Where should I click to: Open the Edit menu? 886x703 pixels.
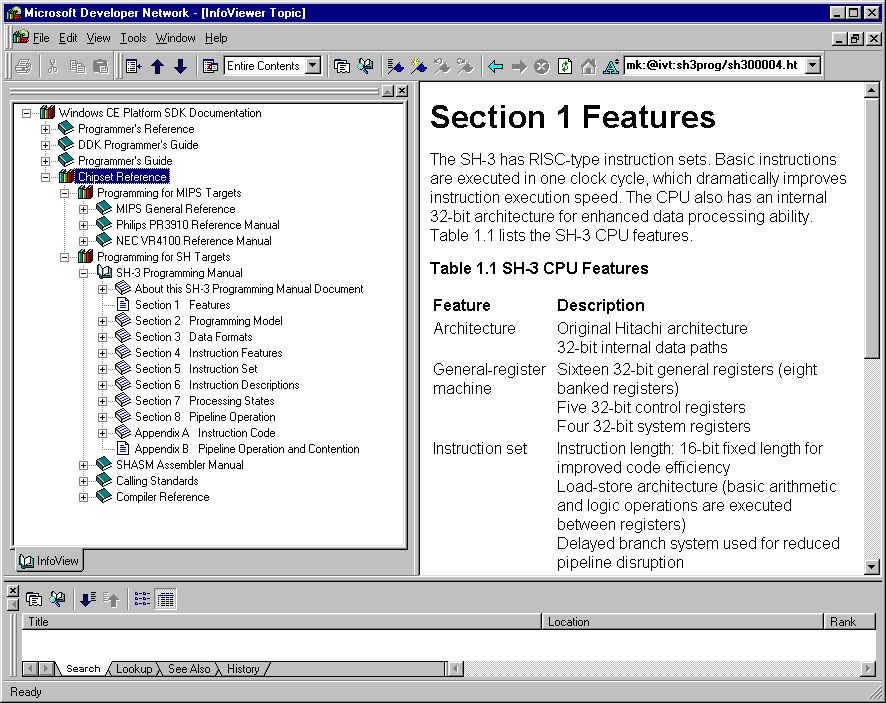(x=68, y=38)
